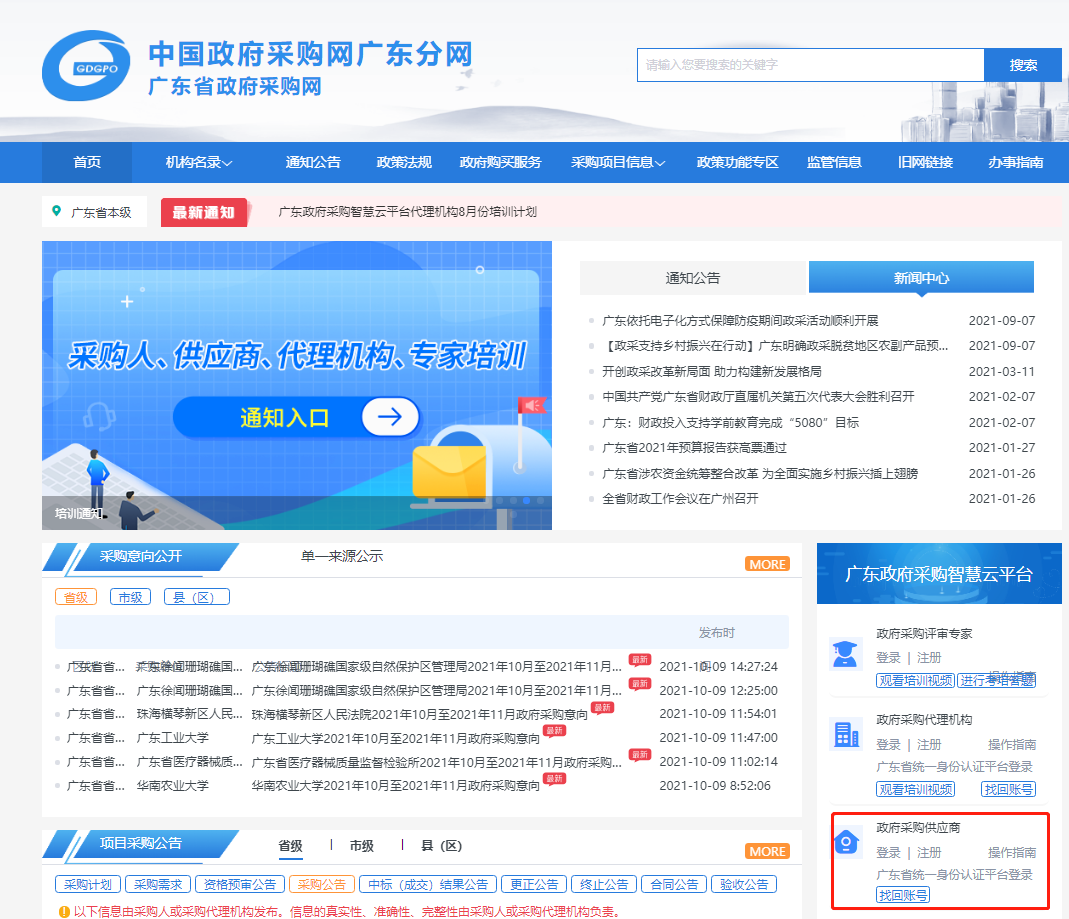Click the 搜索 search button
Viewport: 1069px width, 919px height.
point(1023,65)
